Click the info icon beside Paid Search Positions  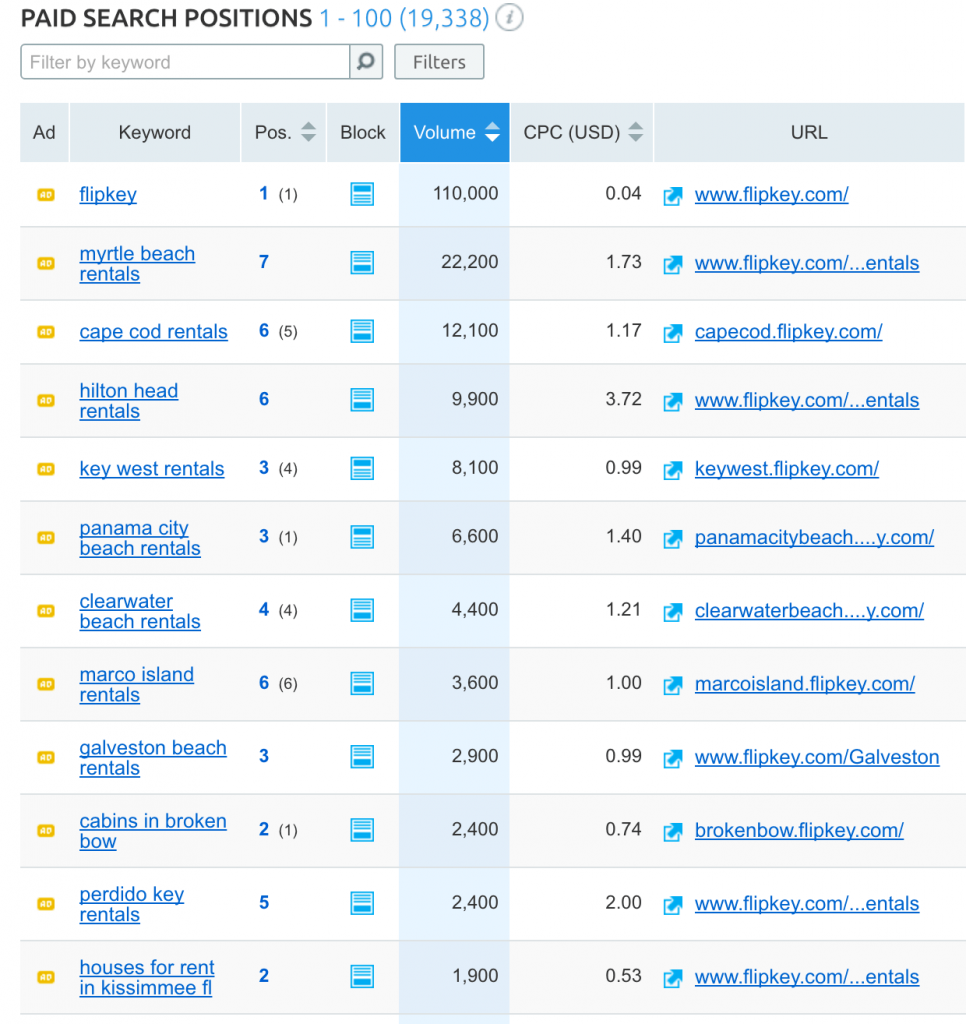(x=509, y=18)
